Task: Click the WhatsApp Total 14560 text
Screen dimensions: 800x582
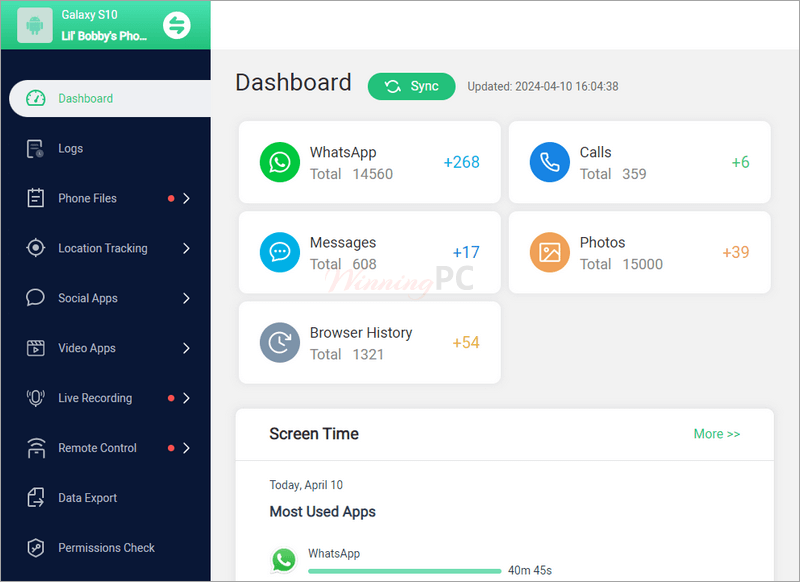Action: 352,174
